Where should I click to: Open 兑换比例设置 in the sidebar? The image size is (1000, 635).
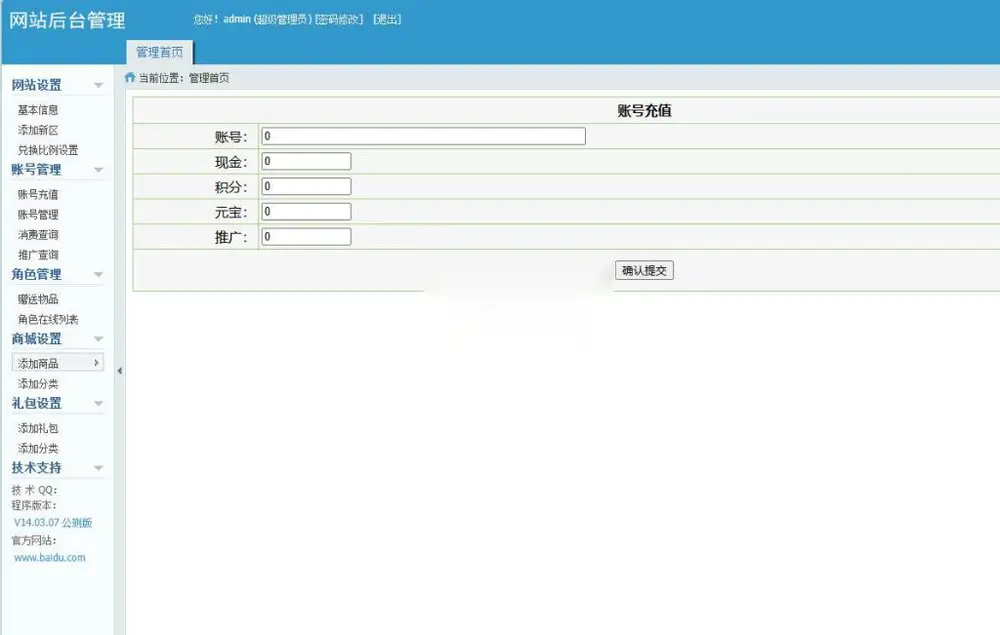(48, 150)
